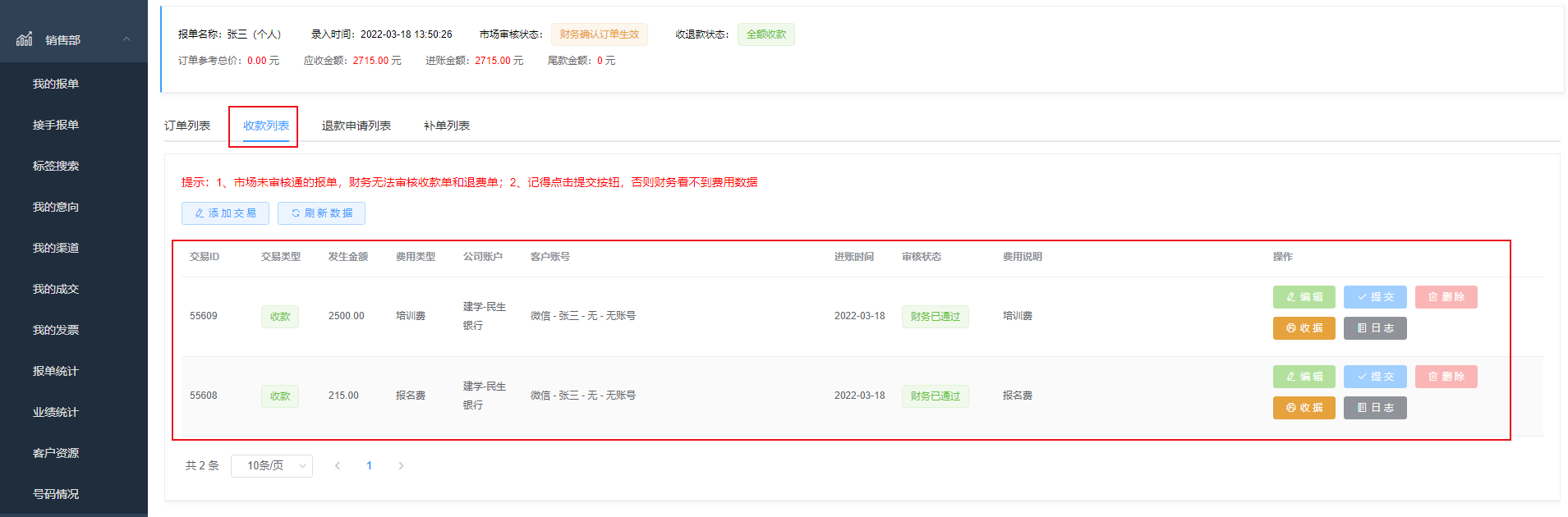Print receipt via 收据 for transaction 55609
This screenshot has height=517, width=1568.
[x=1304, y=328]
